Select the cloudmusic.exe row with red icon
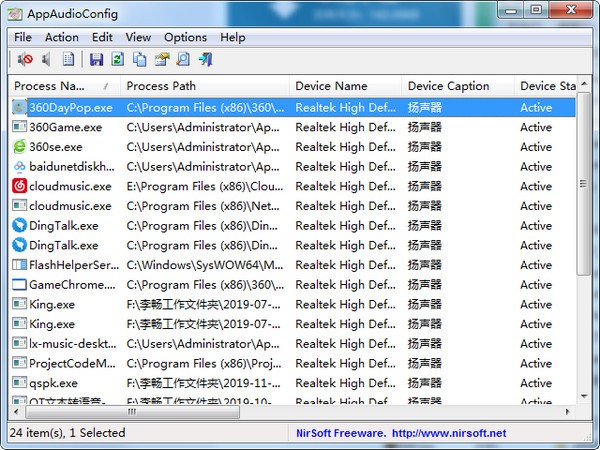 tap(70, 186)
